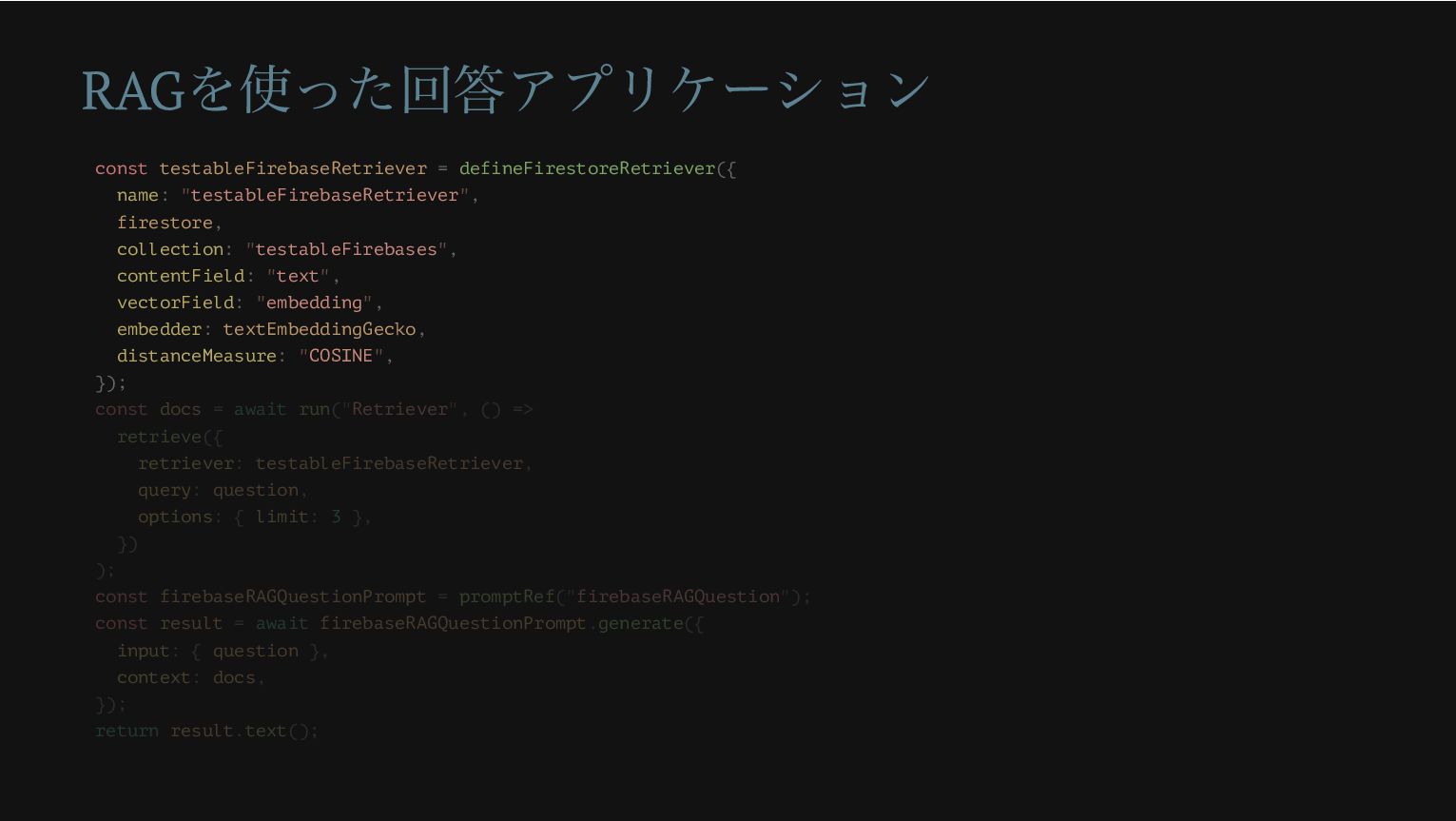Click the "COSINE" distanceMeasure string
Image resolution: width=1456 pixels, height=821 pixels.
point(340,356)
